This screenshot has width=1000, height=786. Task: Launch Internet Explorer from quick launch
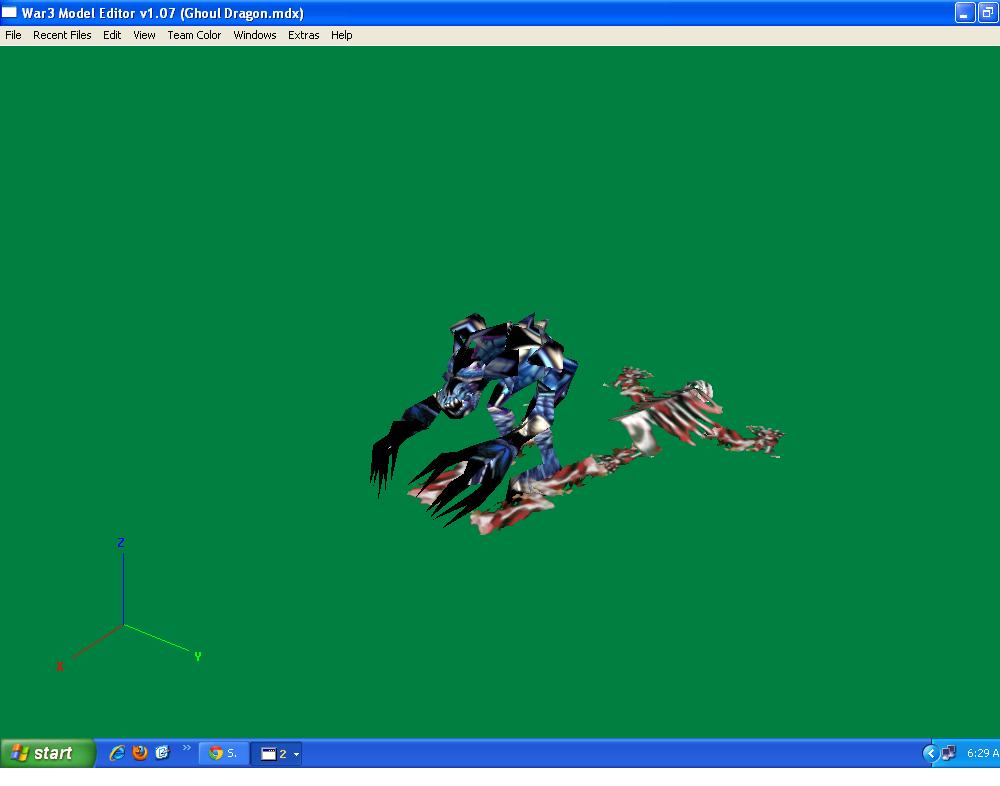[117, 753]
